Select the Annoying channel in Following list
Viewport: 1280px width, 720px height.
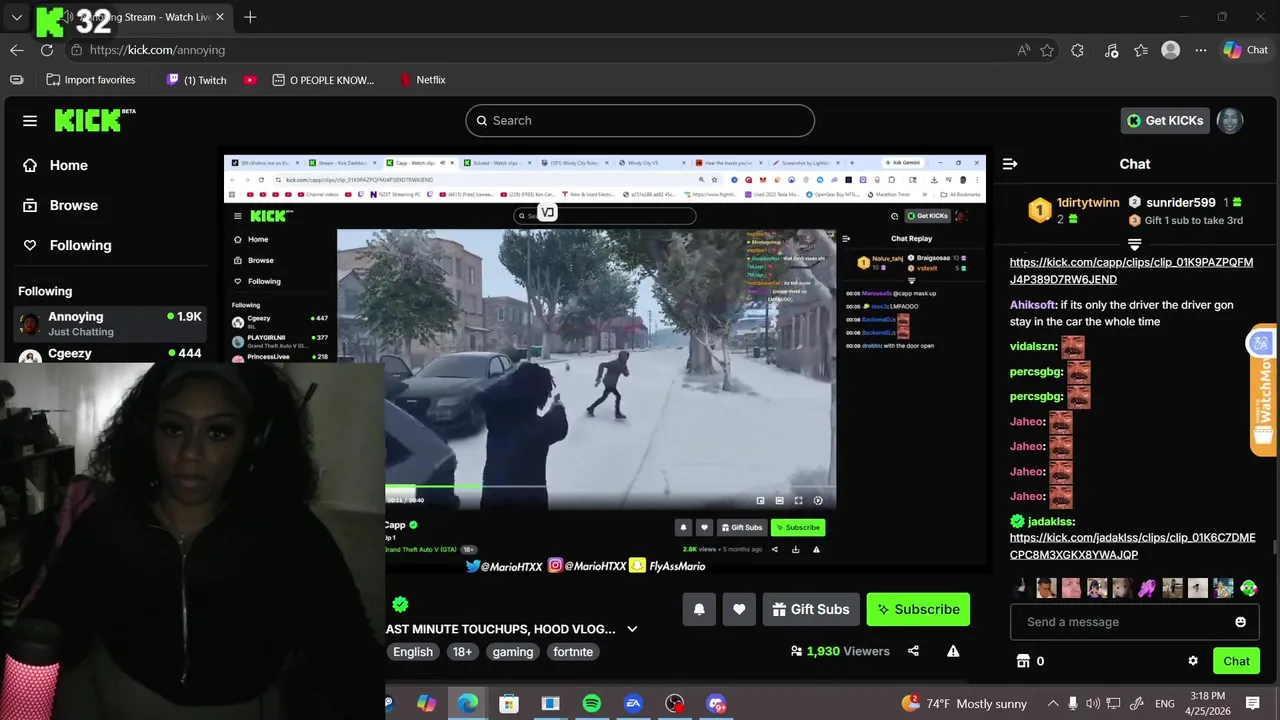111,324
